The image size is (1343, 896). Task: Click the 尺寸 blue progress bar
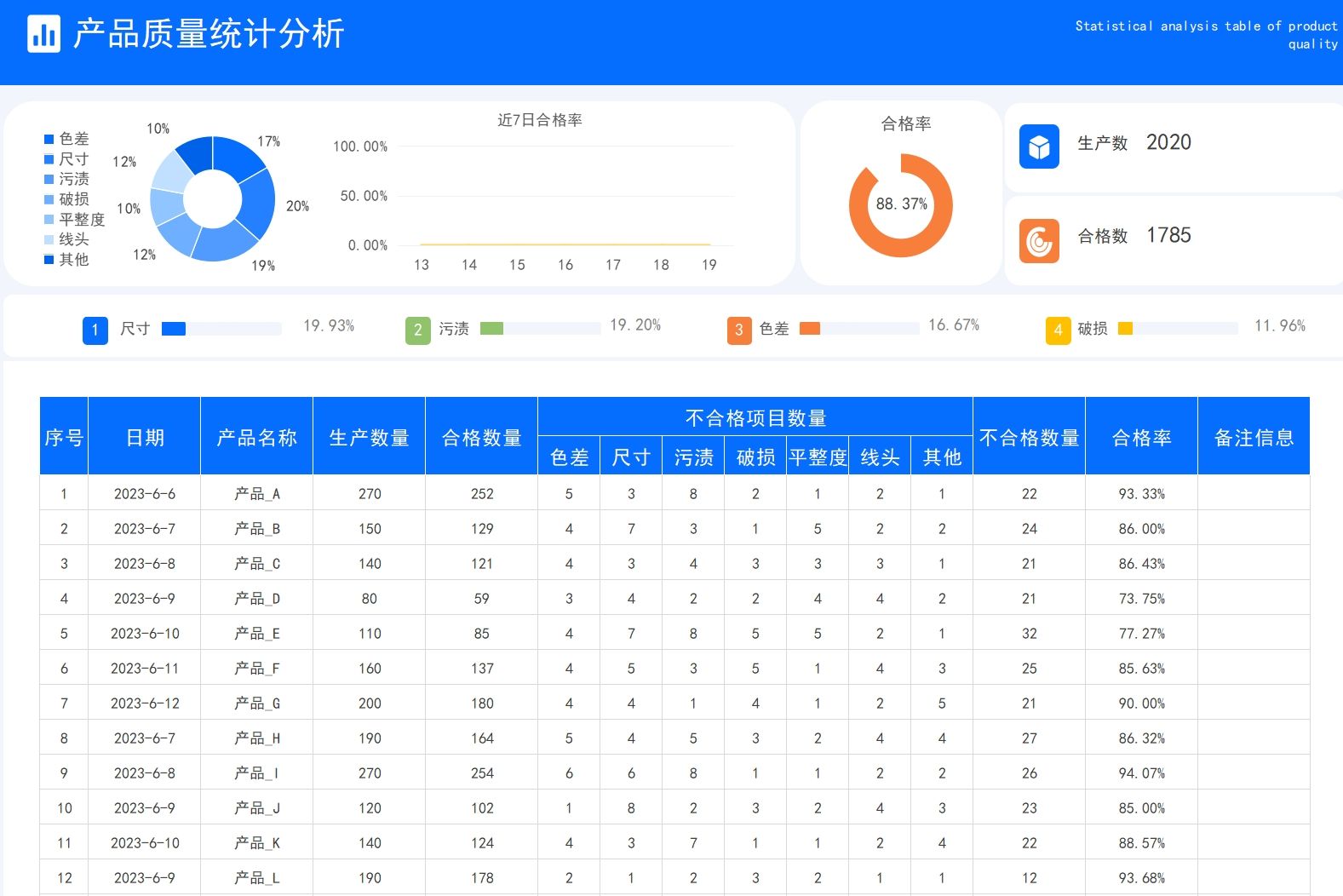click(x=221, y=329)
